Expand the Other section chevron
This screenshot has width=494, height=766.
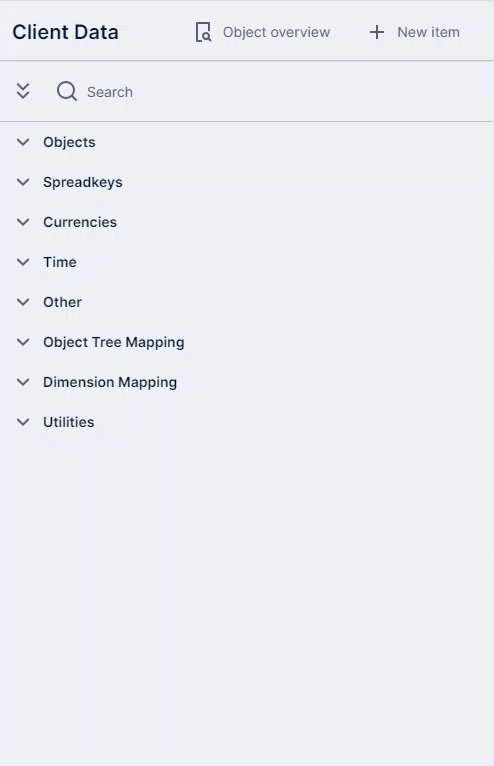23,302
